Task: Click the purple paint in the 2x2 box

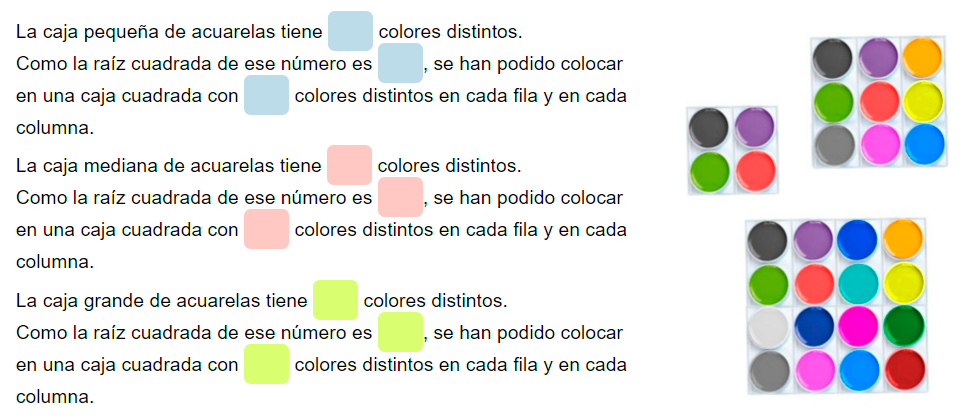Action: point(754,127)
